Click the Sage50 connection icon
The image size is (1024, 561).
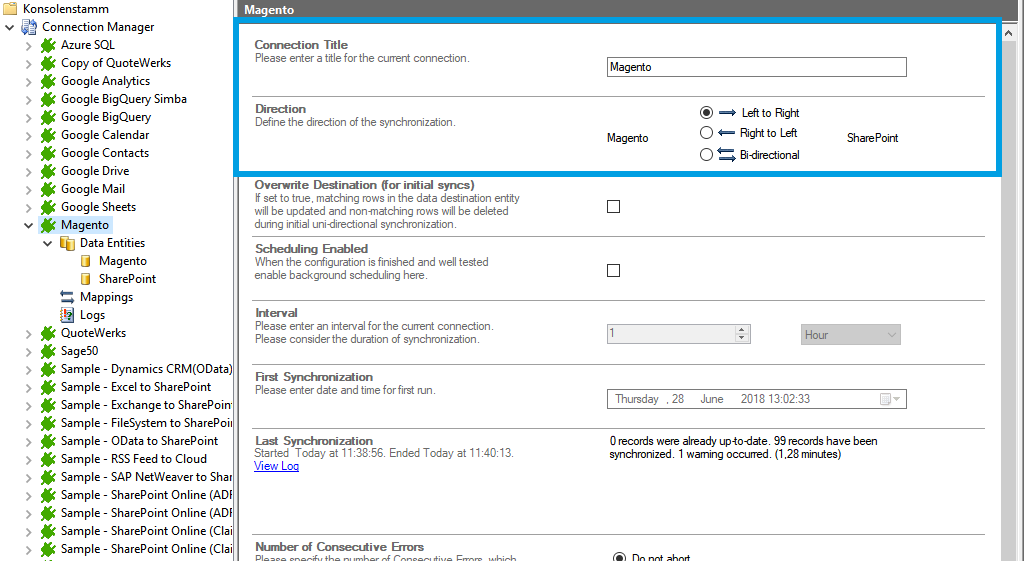(x=48, y=351)
